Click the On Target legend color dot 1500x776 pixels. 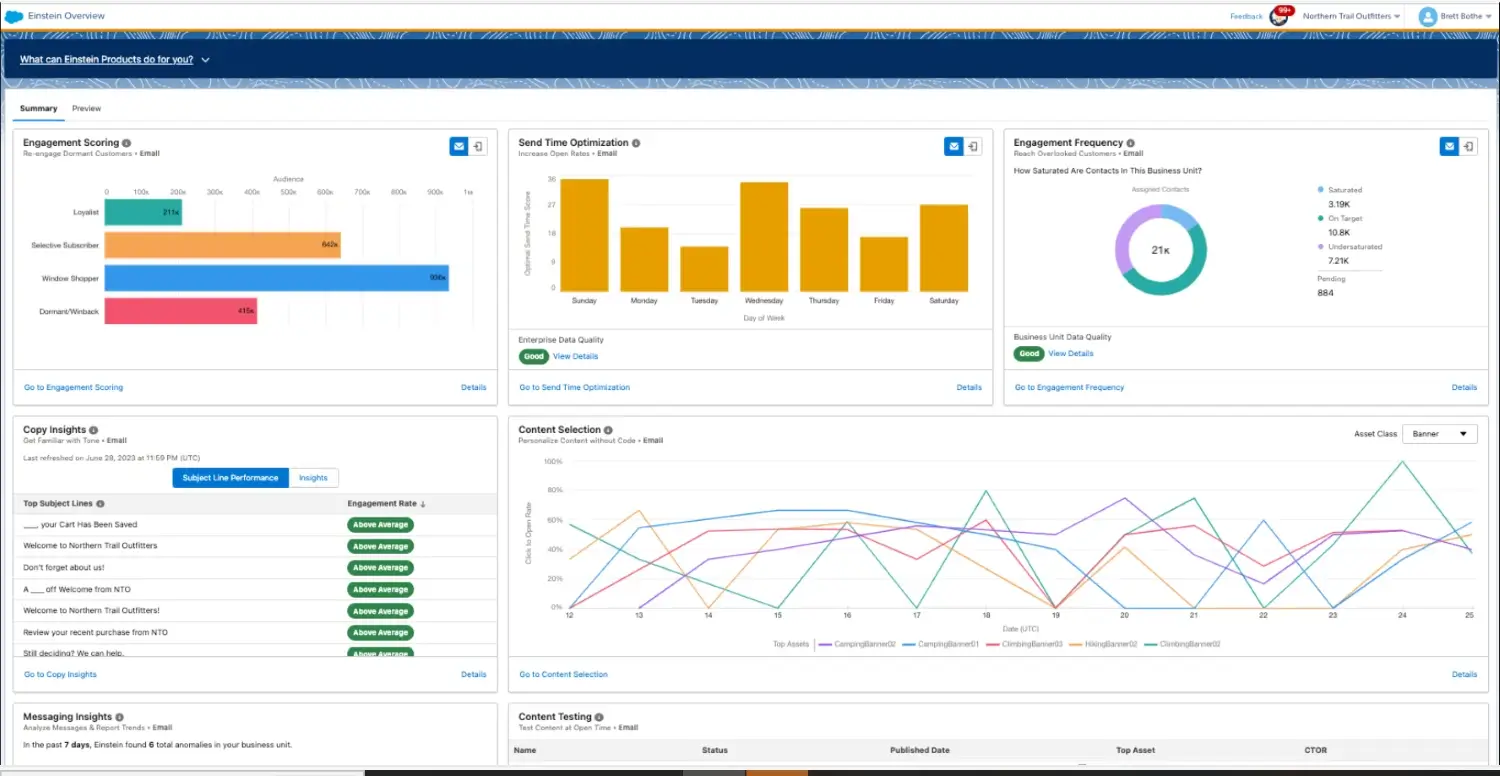[1321, 218]
